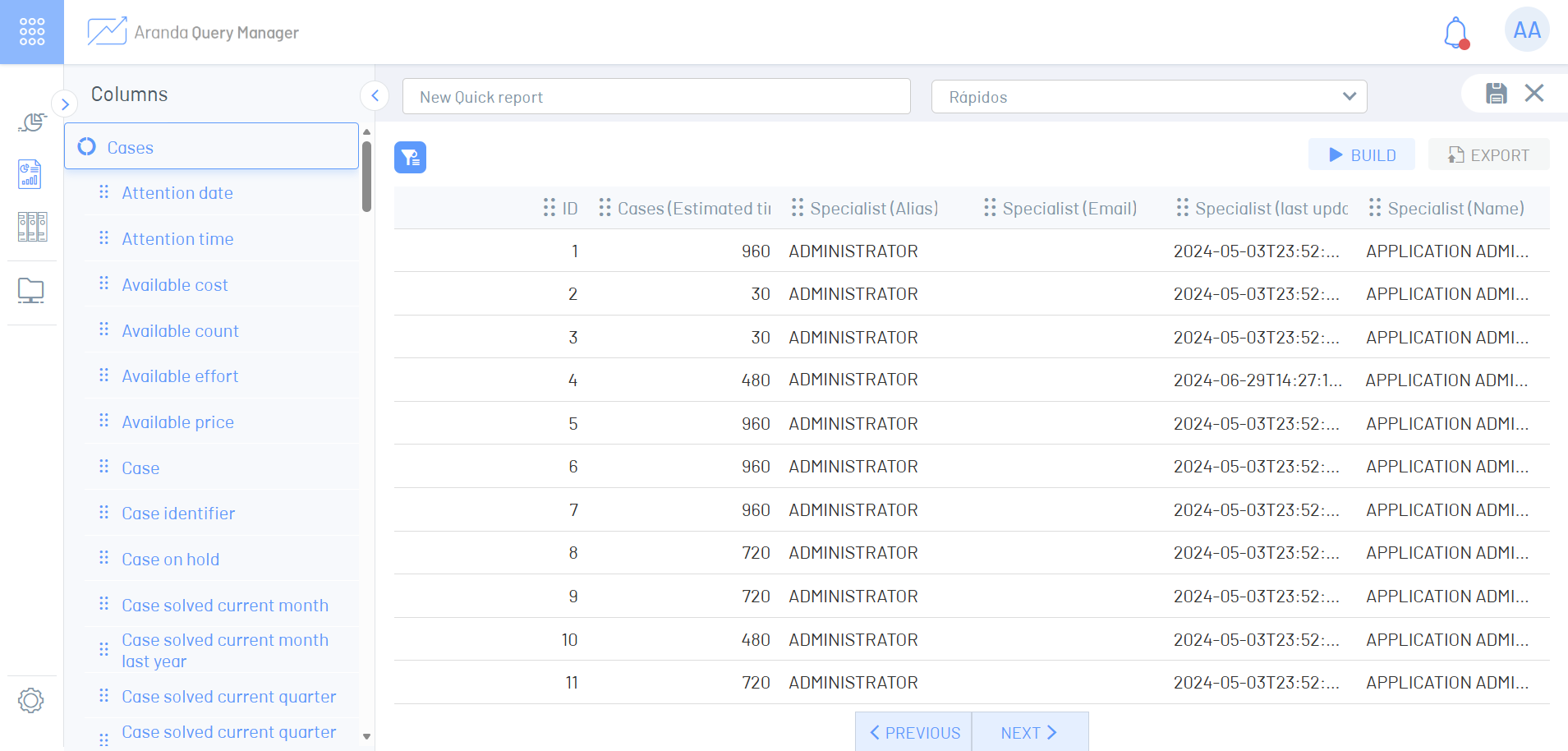1568x751 pixels.
Task: Click the notification bell icon
Action: 1455,33
